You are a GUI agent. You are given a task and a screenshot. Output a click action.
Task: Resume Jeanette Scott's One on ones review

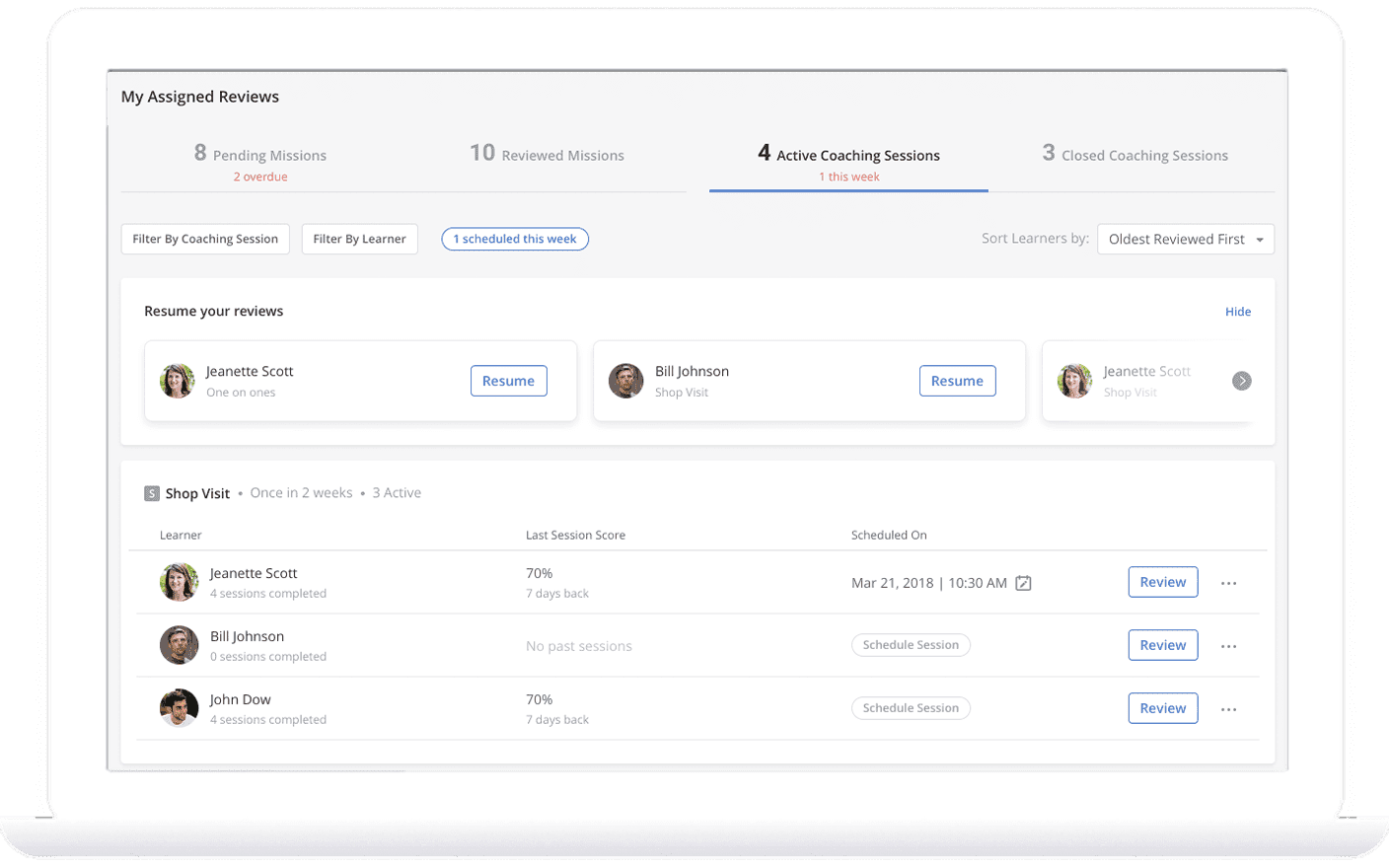click(x=508, y=381)
